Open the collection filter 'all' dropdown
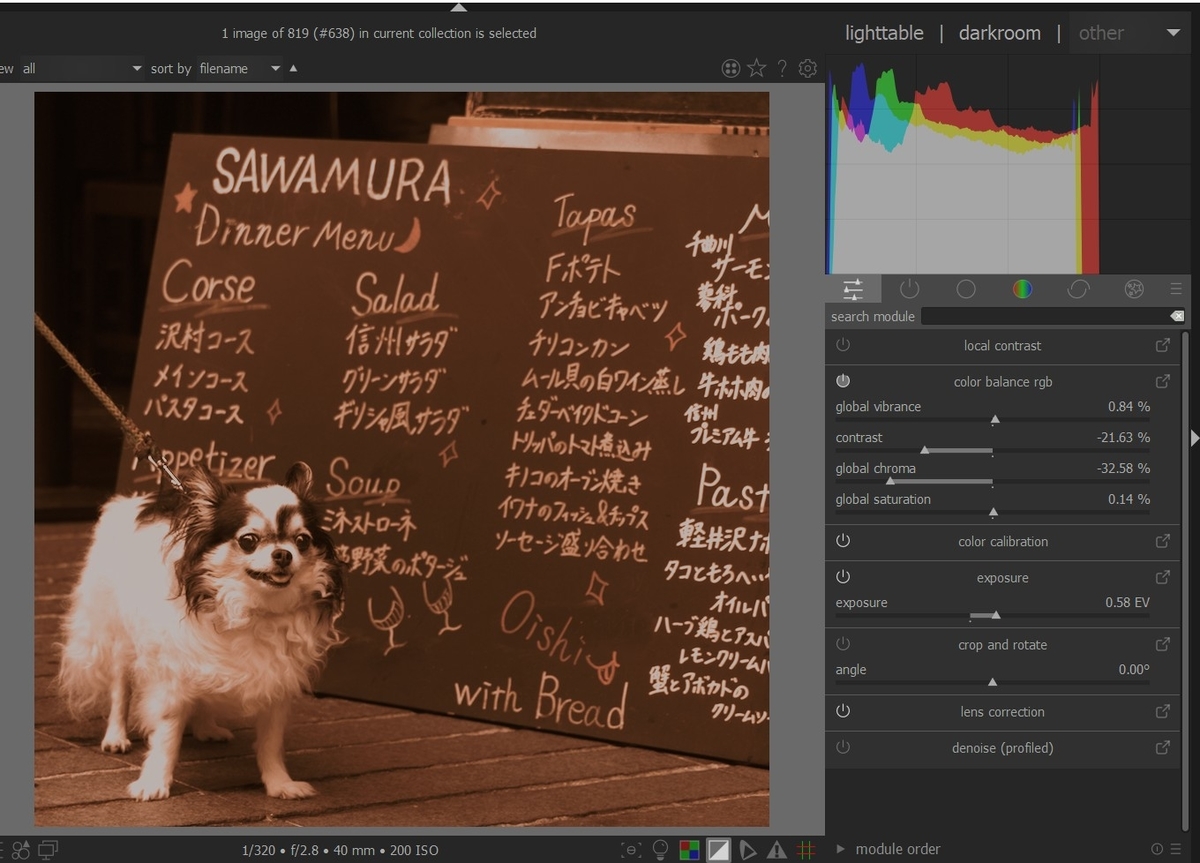This screenshot has width=1200, height=863. pyautogui.click(x=82, y=68)
